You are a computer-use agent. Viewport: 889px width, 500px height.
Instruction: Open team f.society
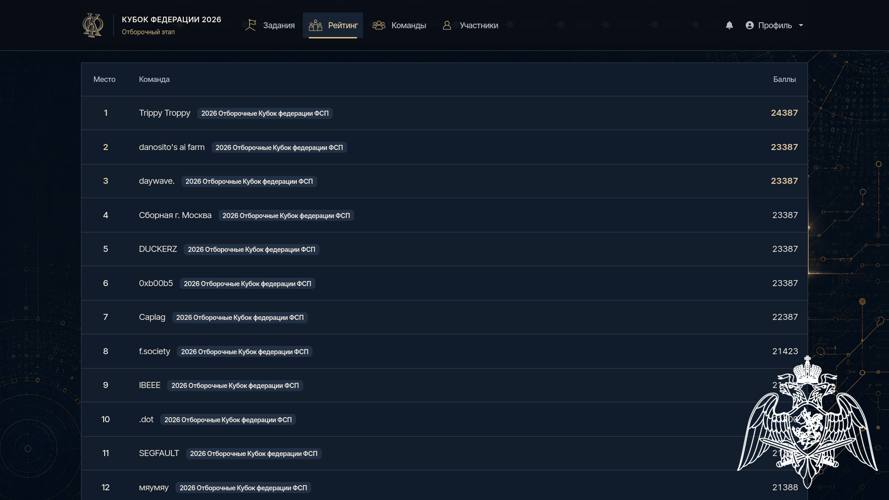(x=154, y=351)
